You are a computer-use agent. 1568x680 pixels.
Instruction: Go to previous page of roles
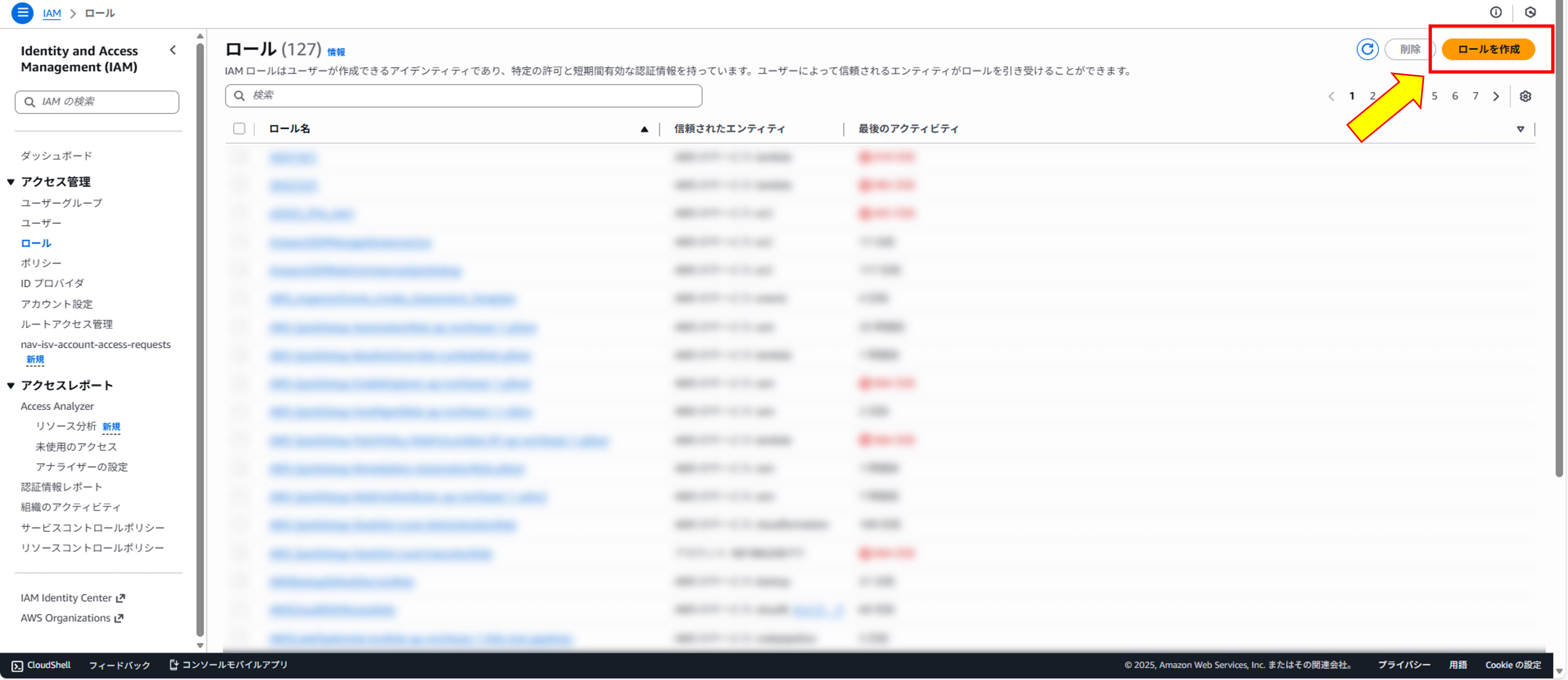(x=1331, y=96)
